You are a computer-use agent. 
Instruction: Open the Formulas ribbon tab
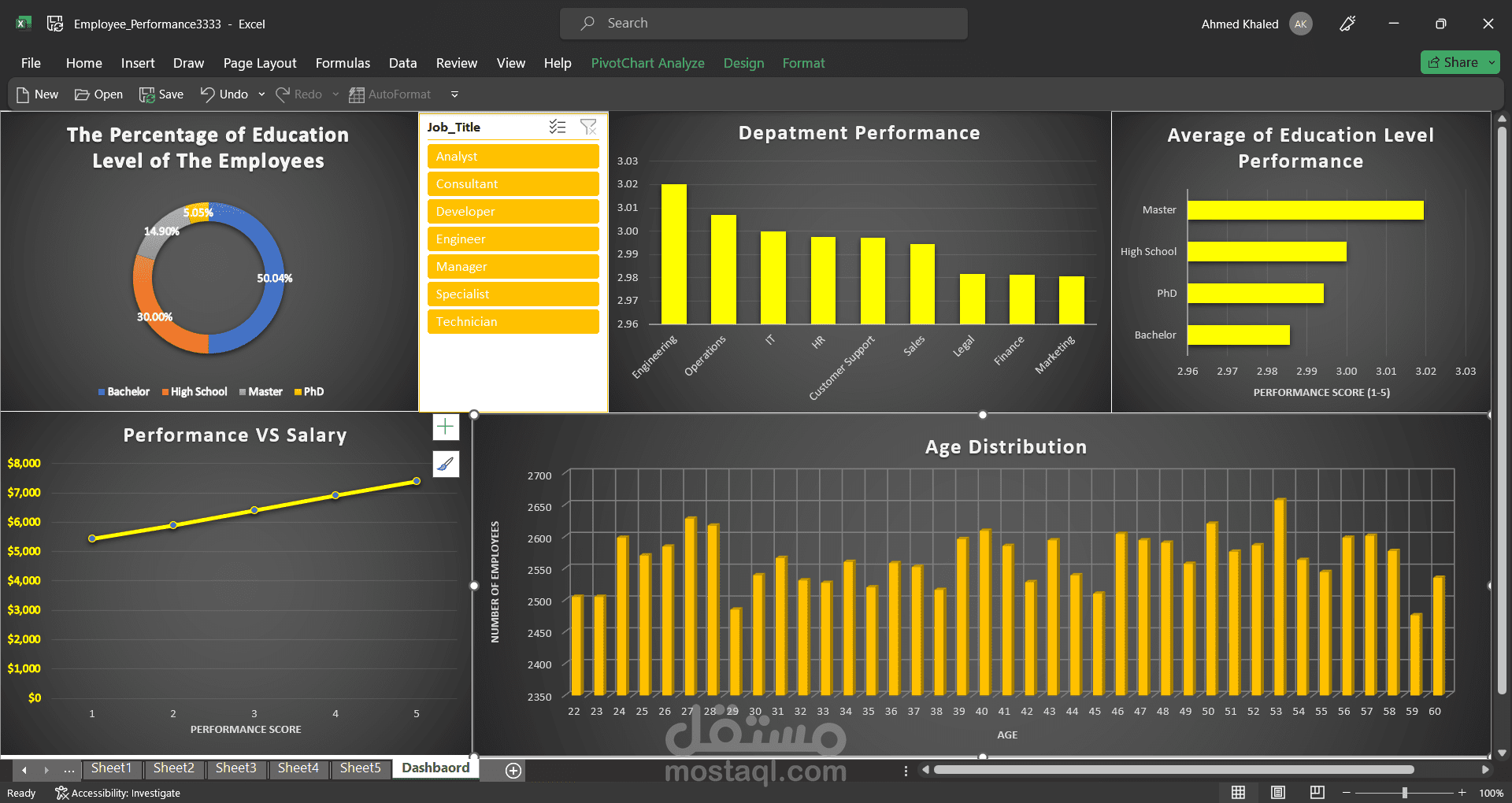[x=343, y=63]
